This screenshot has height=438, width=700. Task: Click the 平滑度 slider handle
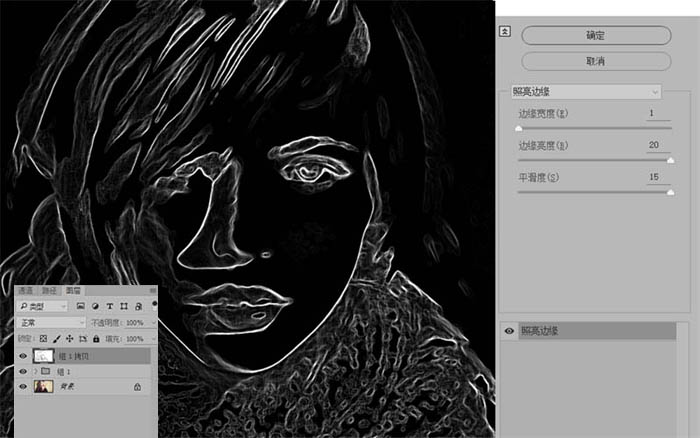671,192
